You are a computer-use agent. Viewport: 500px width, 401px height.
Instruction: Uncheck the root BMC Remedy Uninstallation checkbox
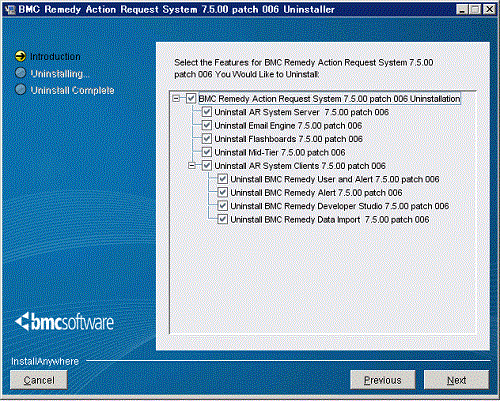point(191,99)
